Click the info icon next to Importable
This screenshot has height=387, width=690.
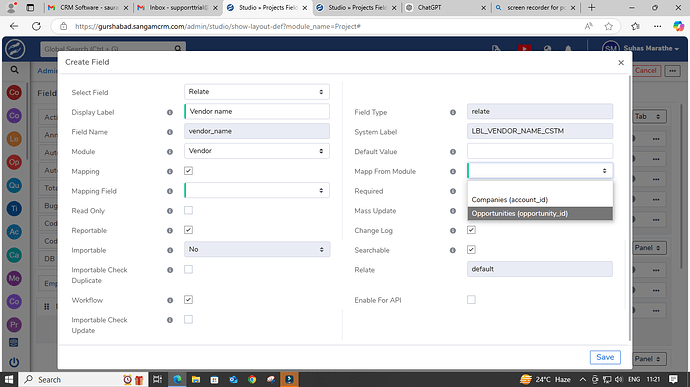click(170, 251)
